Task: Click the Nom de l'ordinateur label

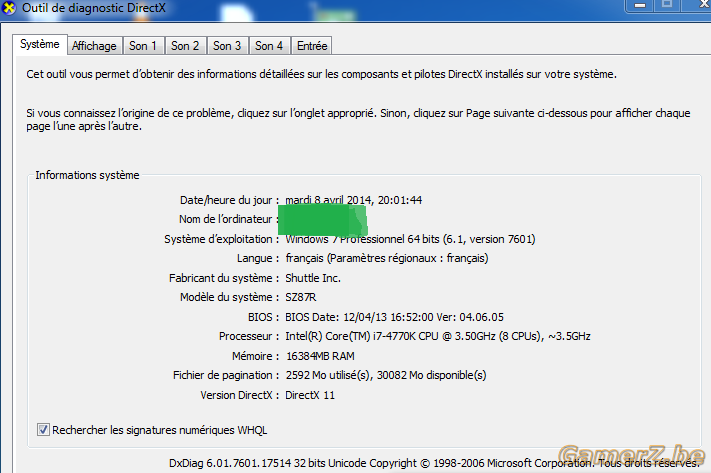Action: [x=228, y=219]
